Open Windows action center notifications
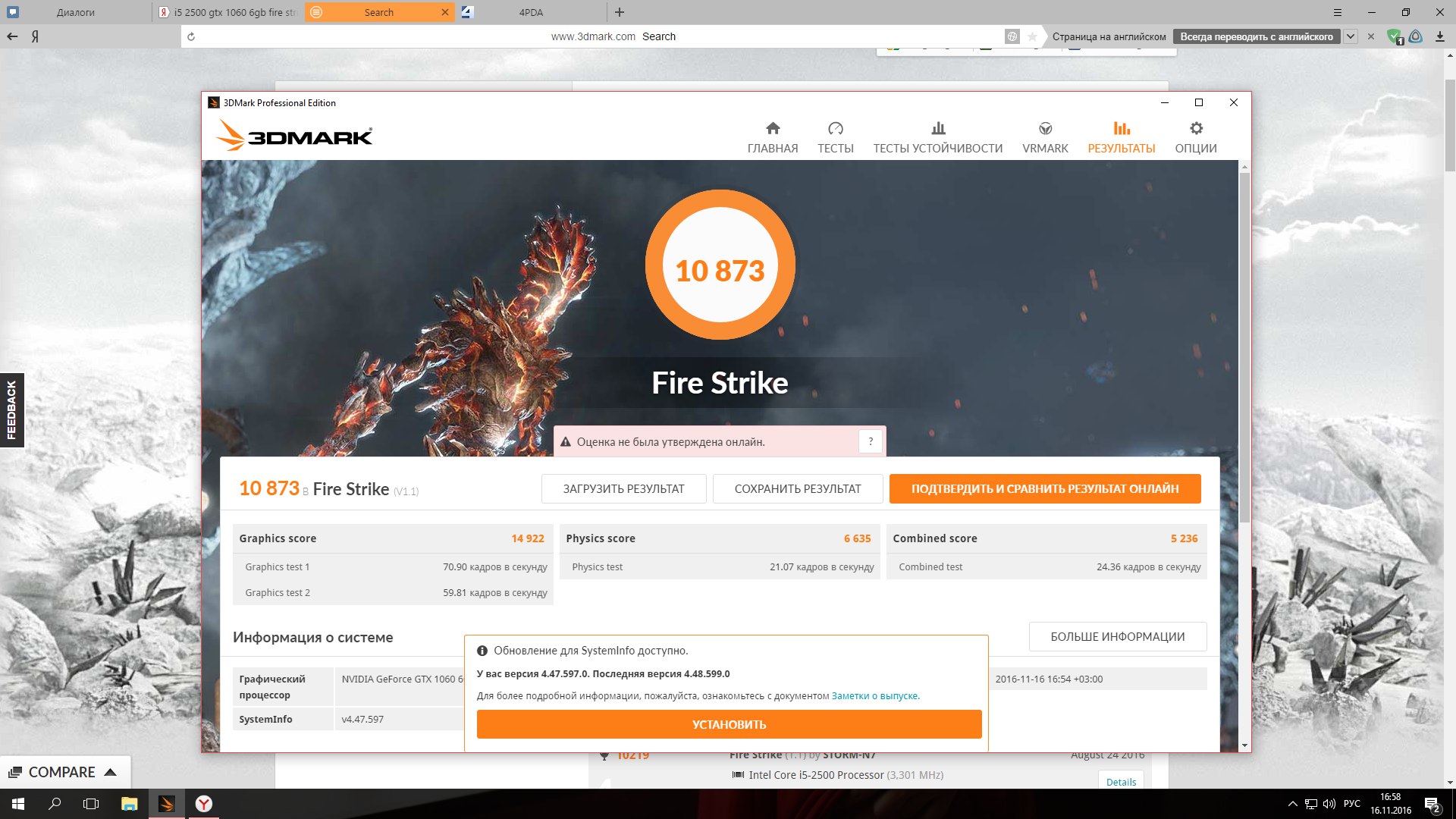Viewport: 1456px width, 819px height. point(1432,804)
